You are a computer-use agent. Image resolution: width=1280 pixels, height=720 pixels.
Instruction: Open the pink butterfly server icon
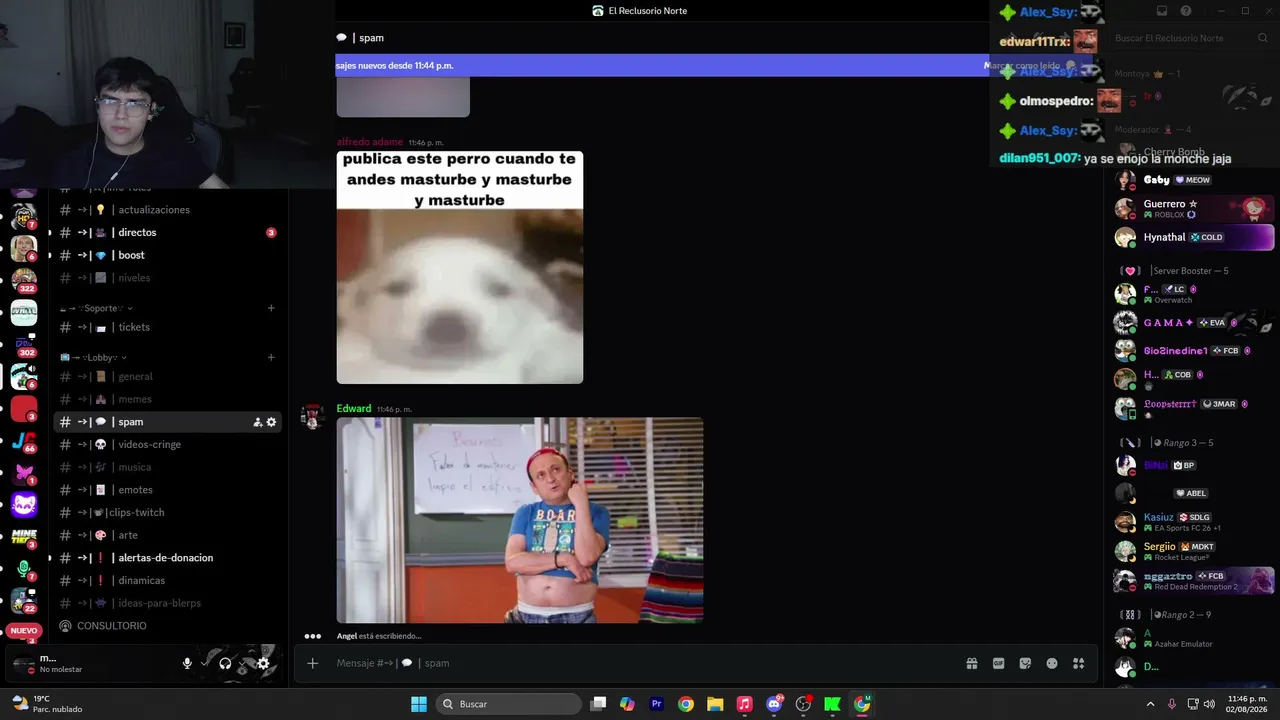tap(24, 473)
